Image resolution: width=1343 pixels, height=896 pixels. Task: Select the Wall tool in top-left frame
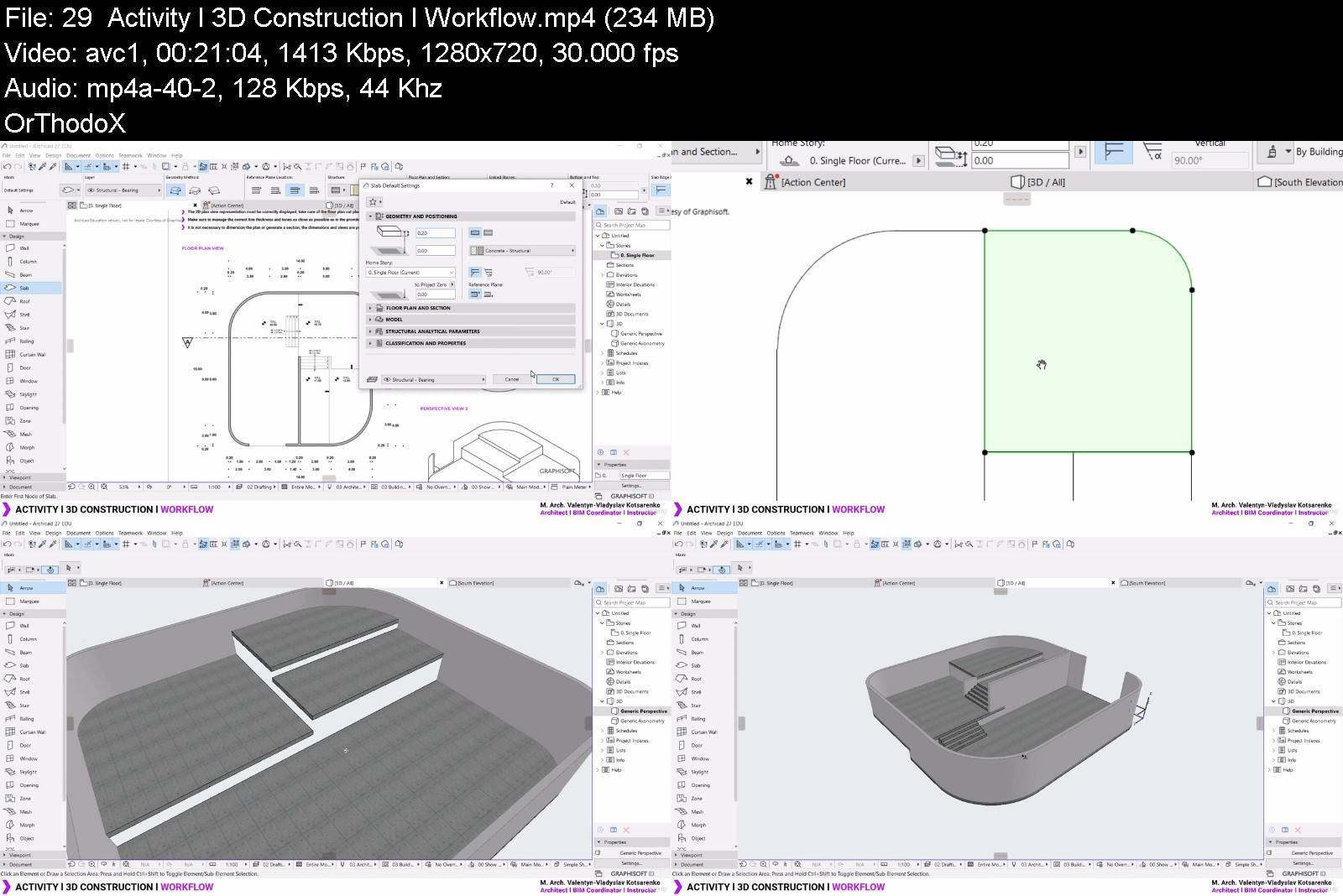click(24, 248)
